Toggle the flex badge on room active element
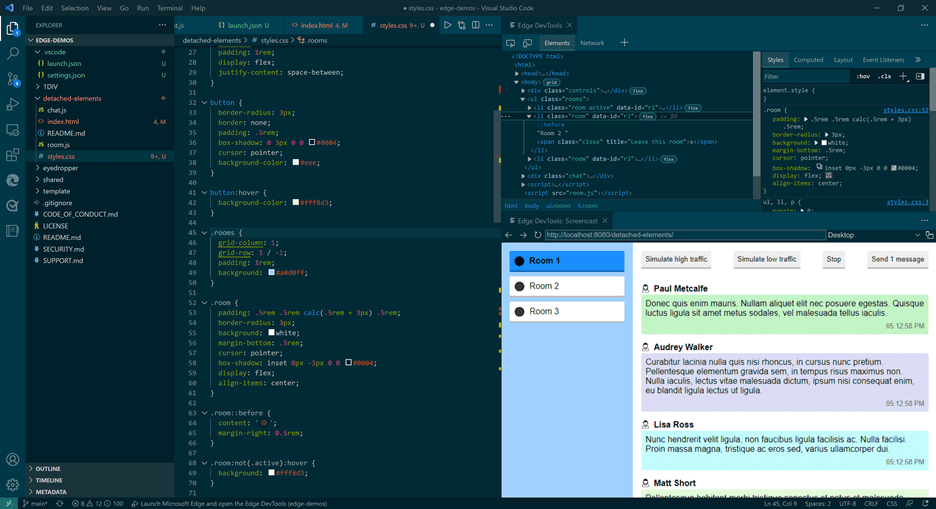 (692, 108)
